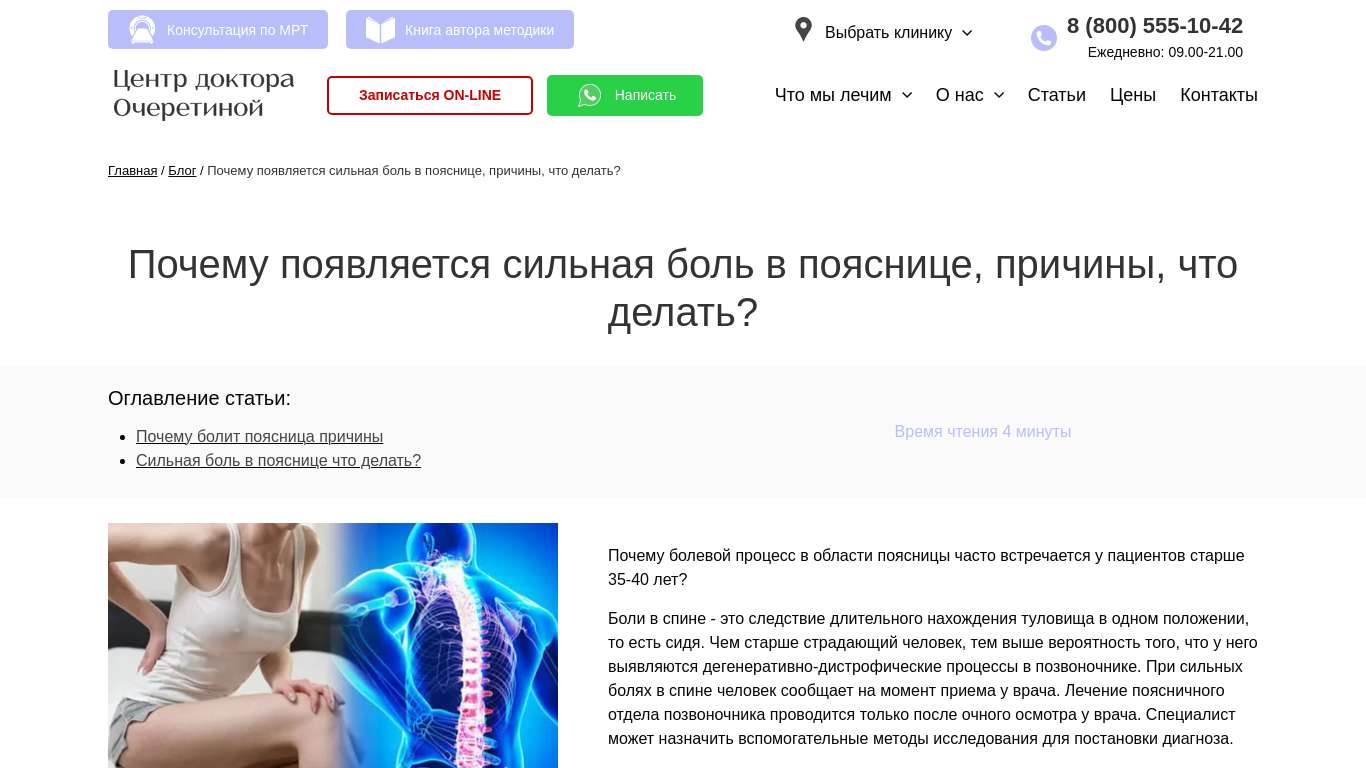Follow the Главная breadcrumb link

point(132,171)
